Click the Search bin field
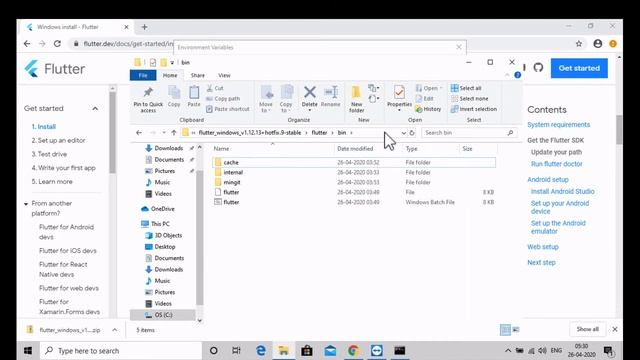Image resolution: width=640 pixels, height=360 pixels. pyautogui.click(x=469, y=133)
